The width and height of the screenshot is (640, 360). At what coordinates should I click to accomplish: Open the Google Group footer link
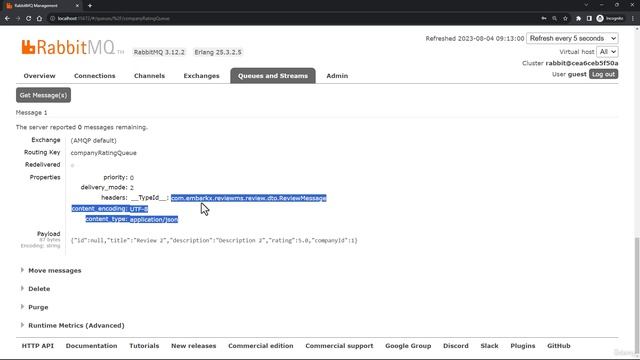tap(408, 346)
